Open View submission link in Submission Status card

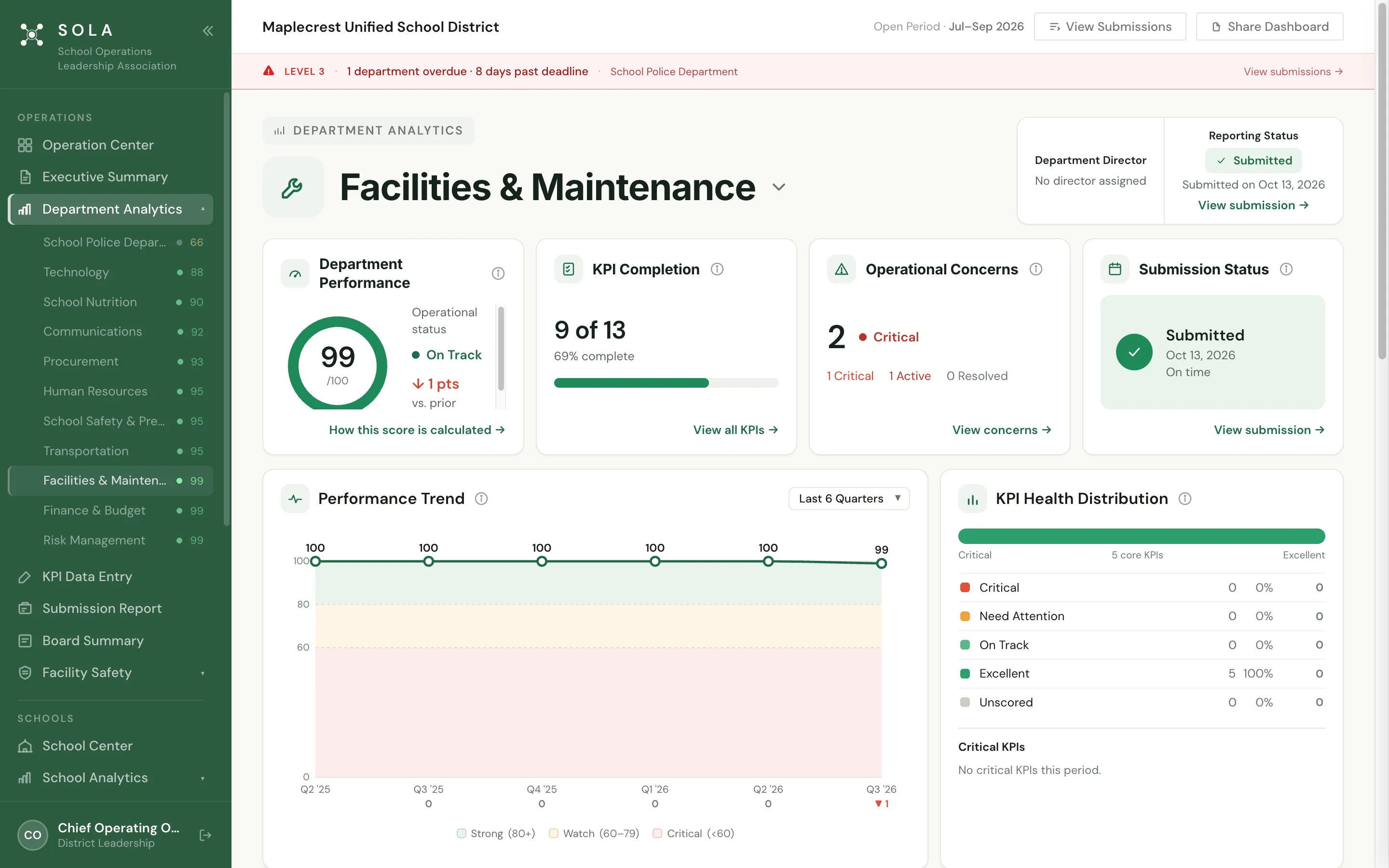(1269, 430)
